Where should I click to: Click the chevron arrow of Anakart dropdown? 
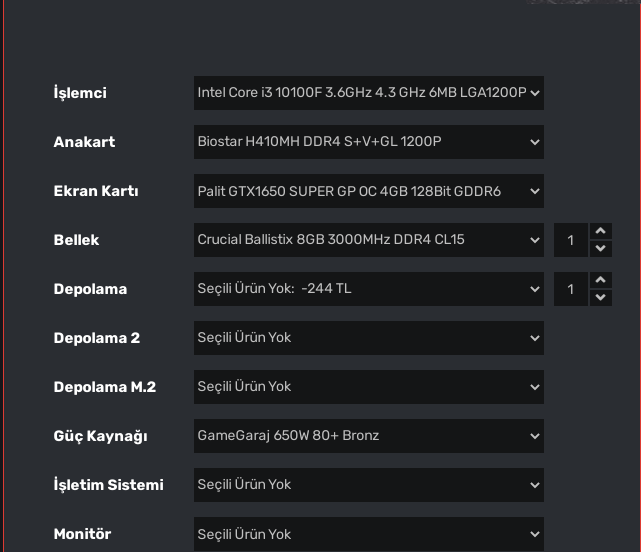(535, 142)
